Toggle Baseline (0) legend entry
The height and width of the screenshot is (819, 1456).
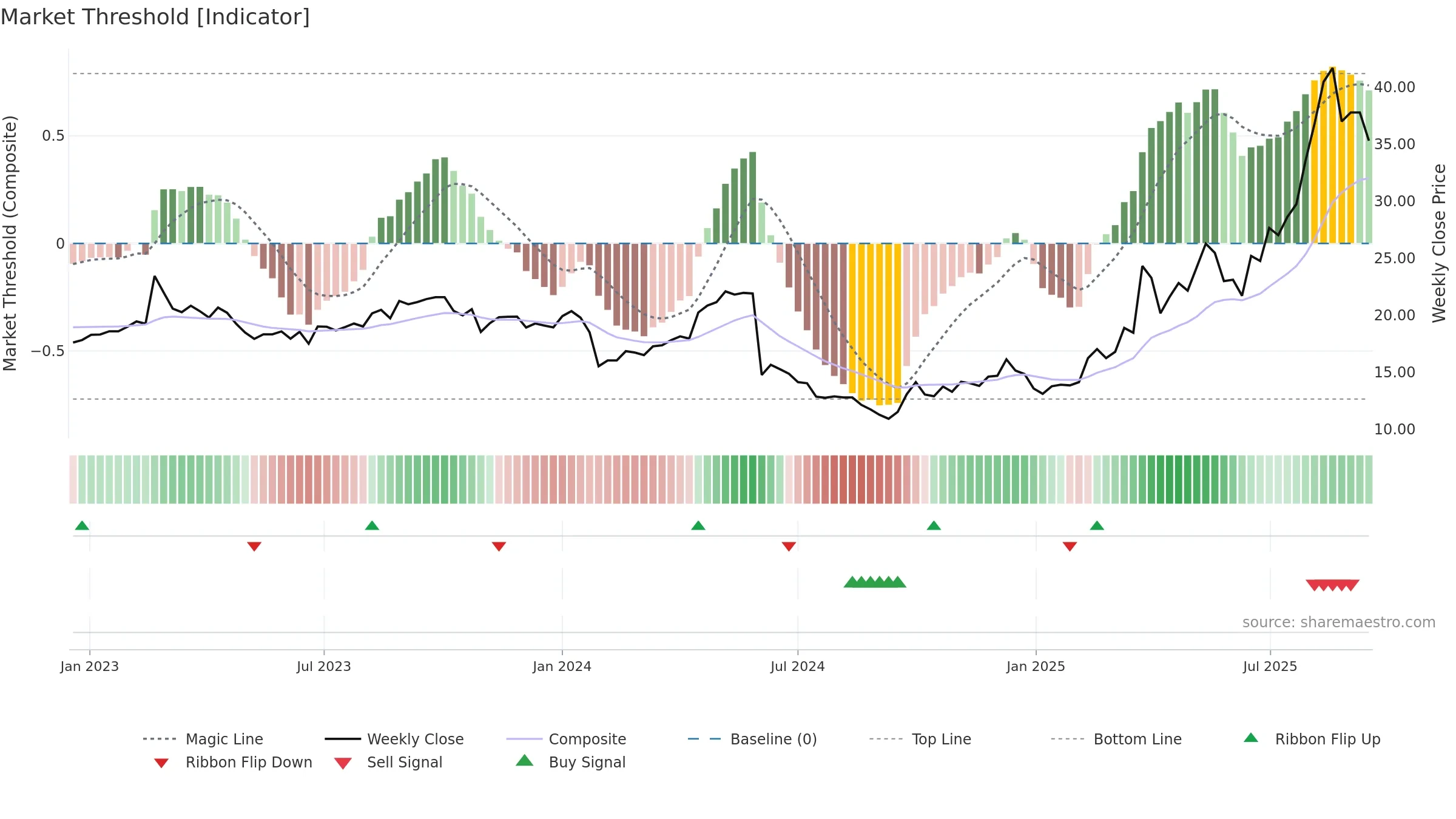(752, 739)
